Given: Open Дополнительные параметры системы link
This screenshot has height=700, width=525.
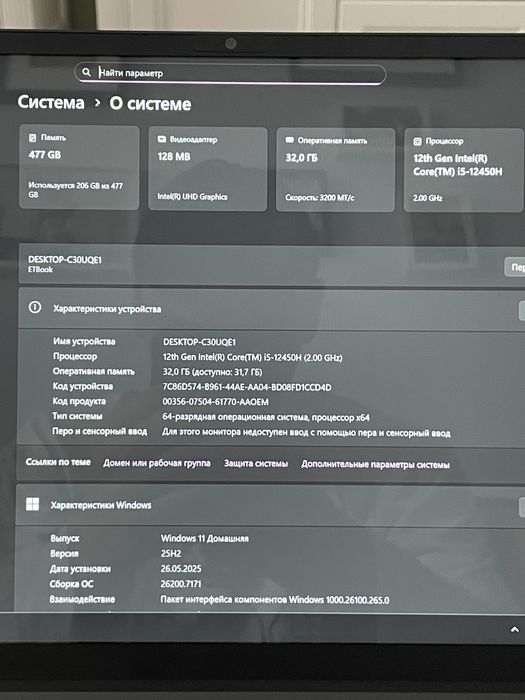Looking at the screenshot, I should pyautogui.click(x=375, y=464).
